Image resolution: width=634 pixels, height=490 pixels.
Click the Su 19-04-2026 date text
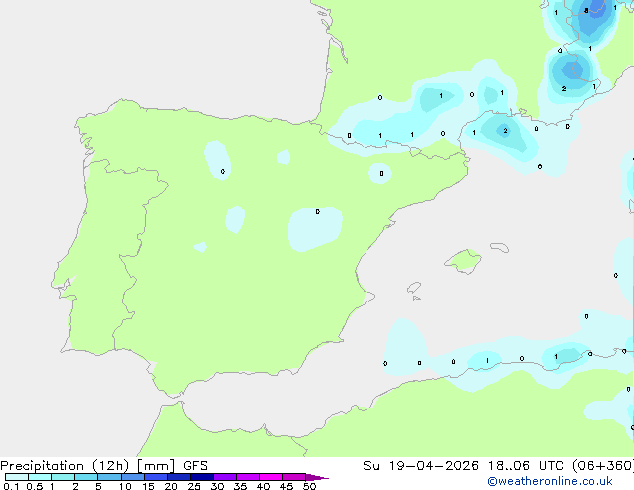tap(421, 466)
